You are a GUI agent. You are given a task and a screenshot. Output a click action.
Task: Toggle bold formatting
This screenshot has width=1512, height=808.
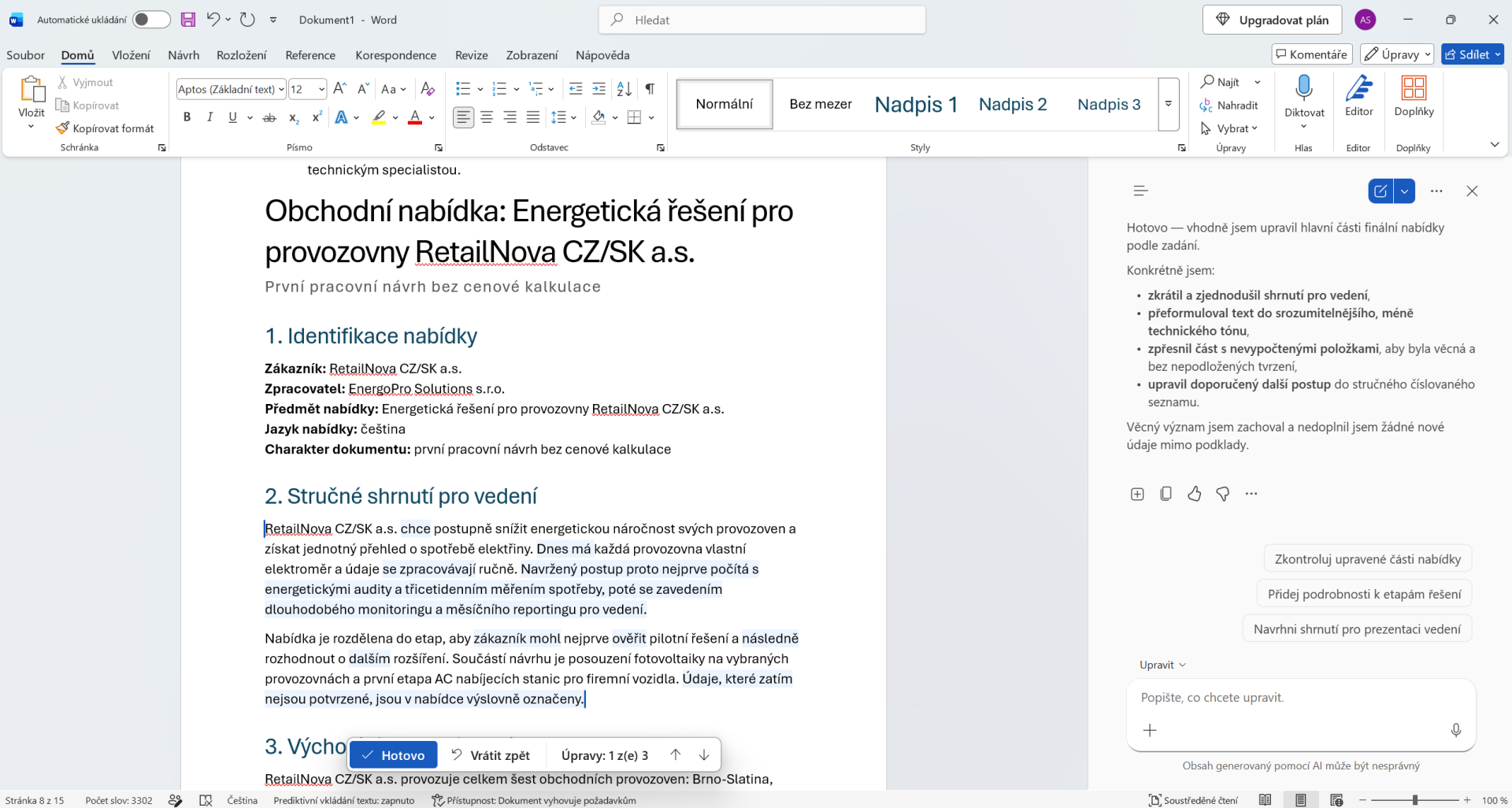coord(187,117)
